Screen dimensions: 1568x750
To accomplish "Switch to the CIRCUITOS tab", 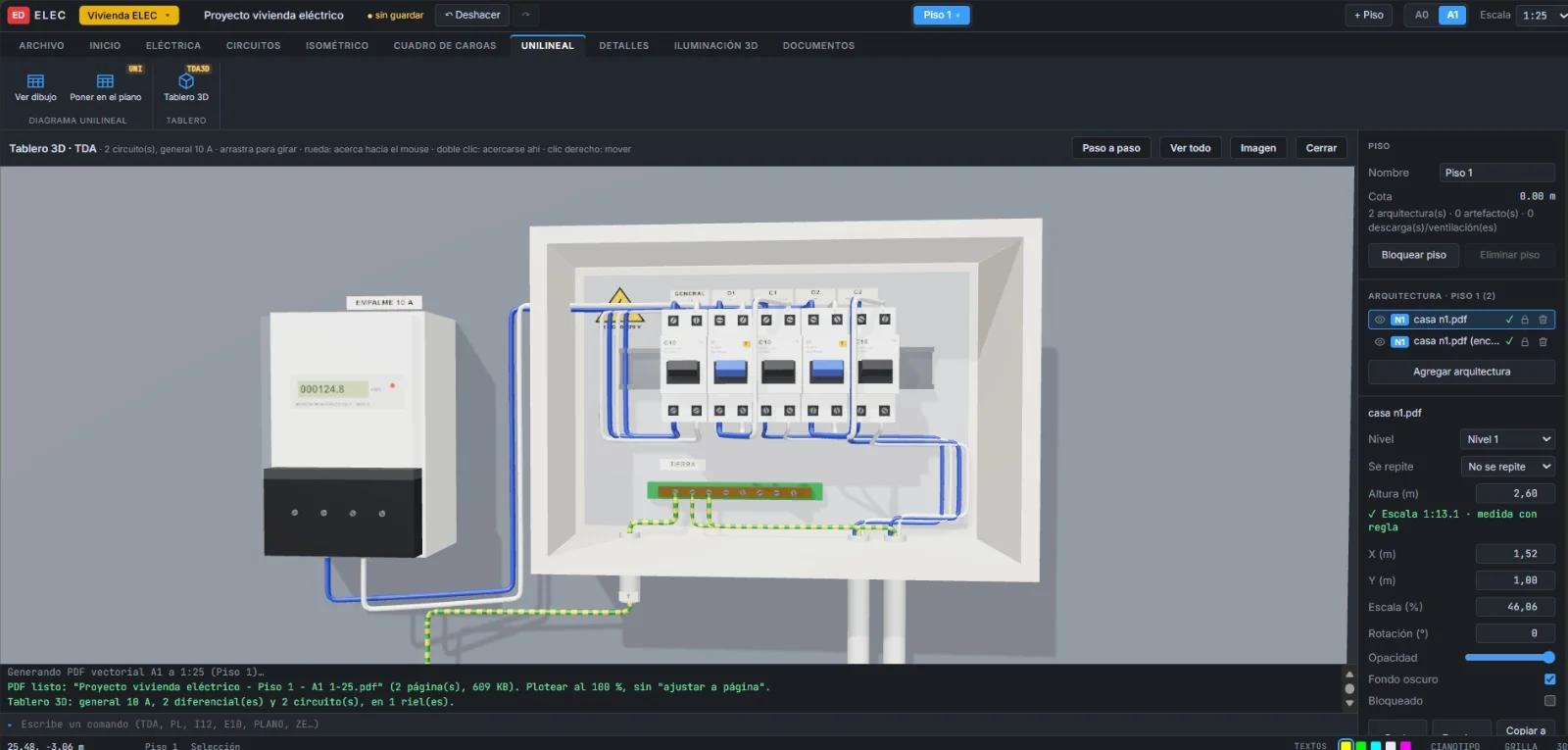I will coord(253,46).
